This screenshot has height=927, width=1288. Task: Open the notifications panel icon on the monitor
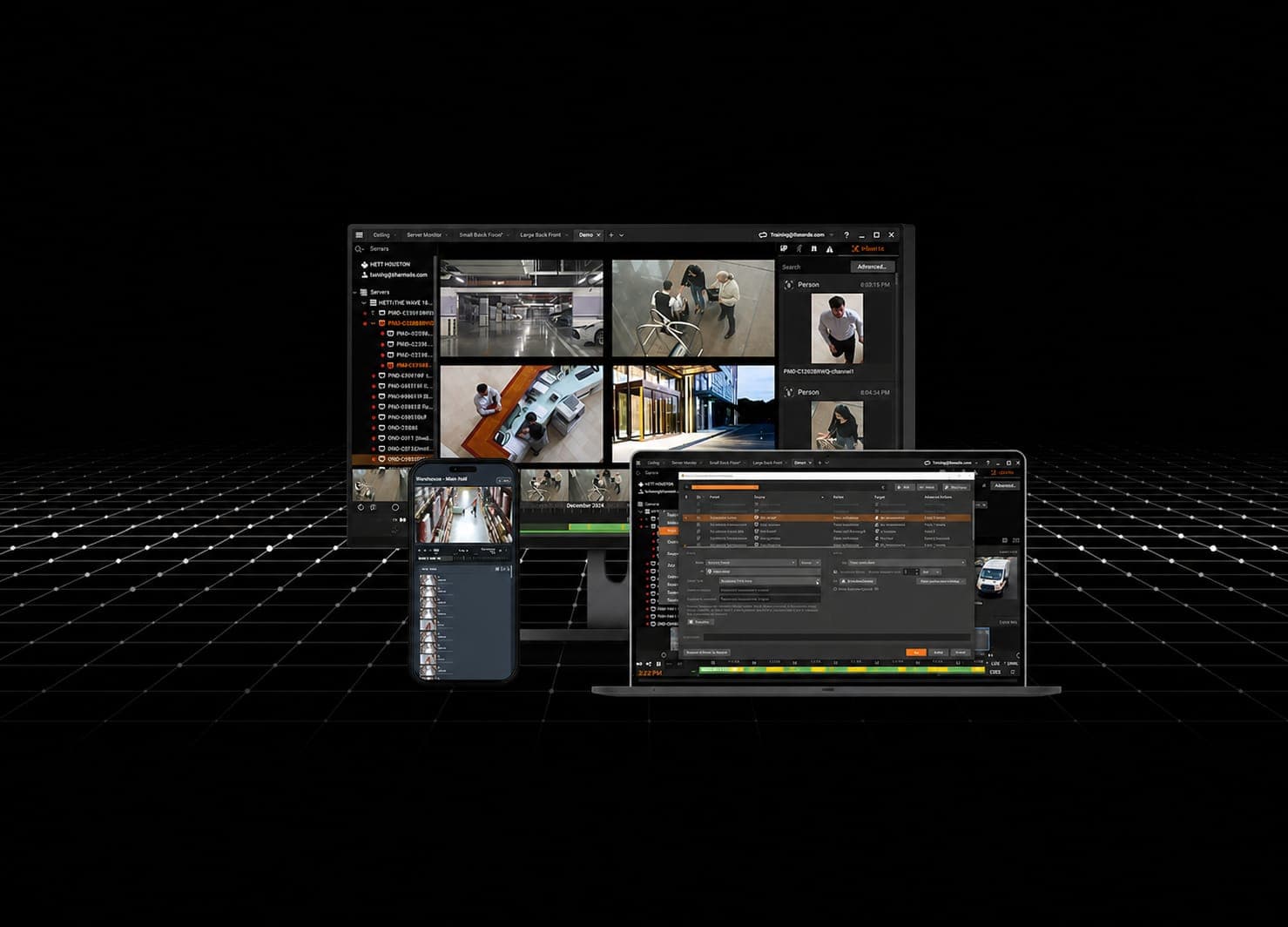pyautogui.click(x=784, y=249)
